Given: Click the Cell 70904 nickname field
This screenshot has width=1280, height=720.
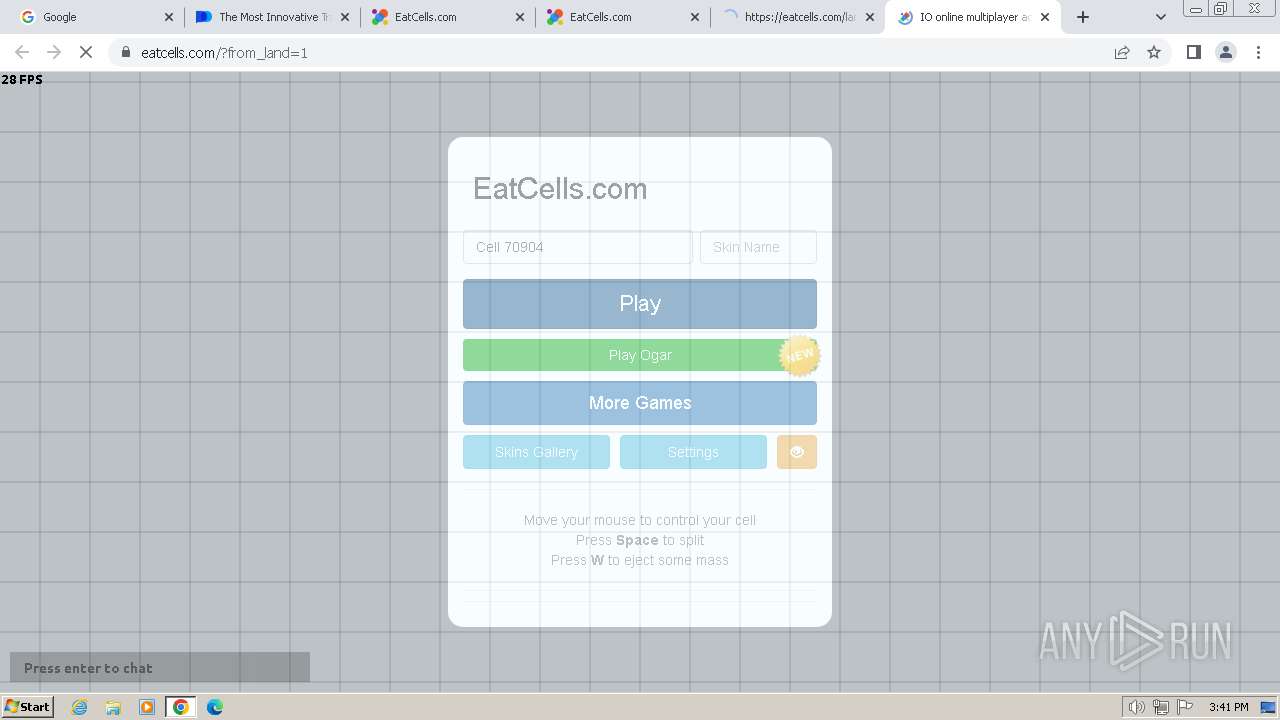Looking at the screenshot, I should [x=577, y=247].
